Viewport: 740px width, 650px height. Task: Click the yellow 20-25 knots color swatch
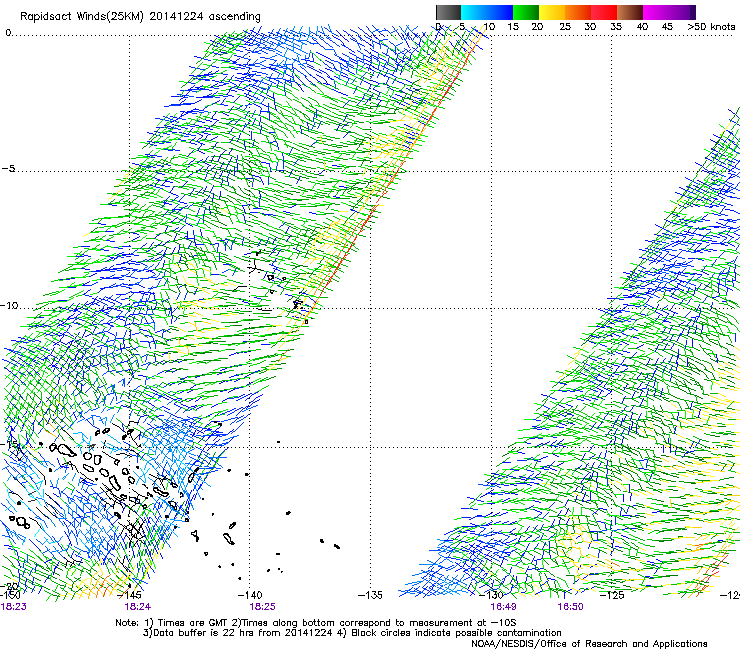pyautogui.click(x=552, y=12)
